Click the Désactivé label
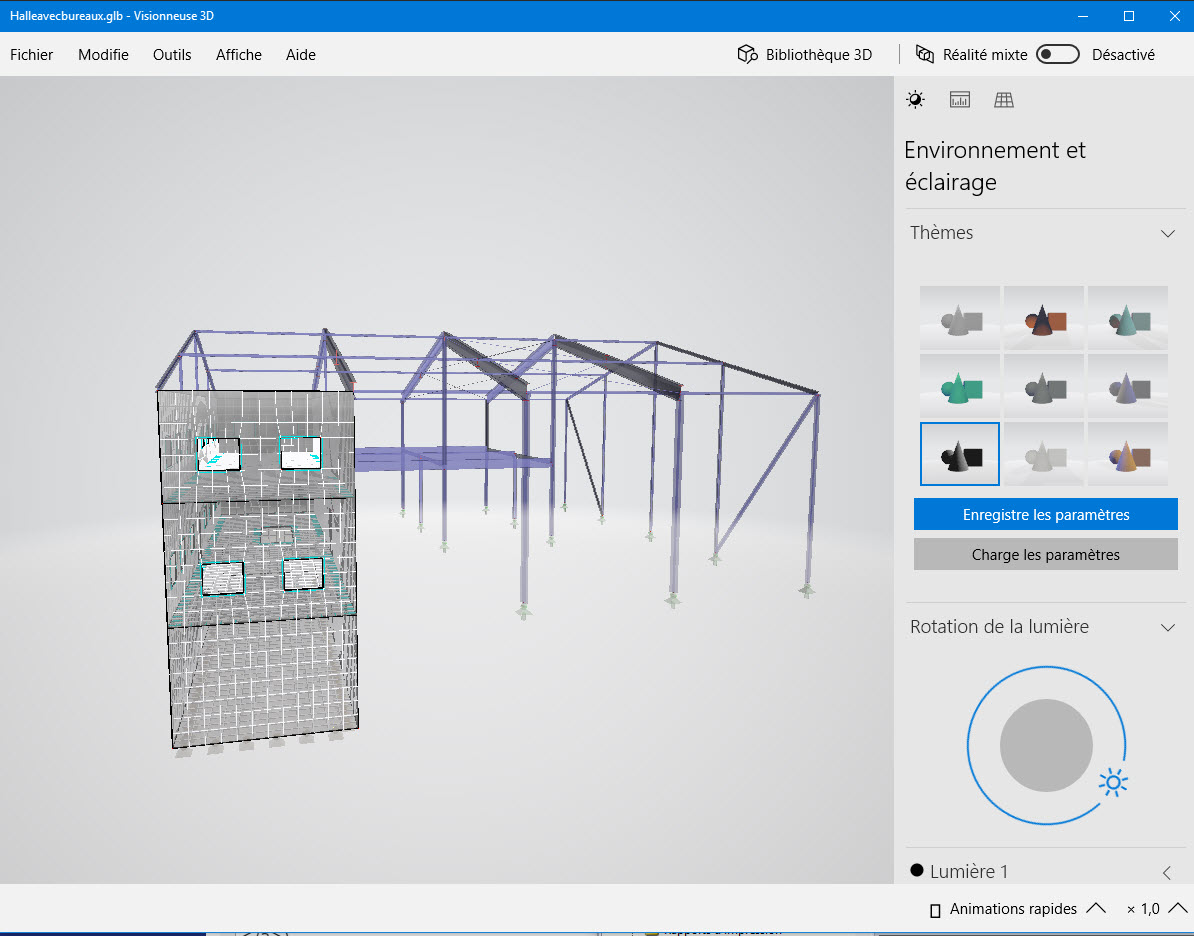Viewport: 1194px width, 936px height. pyautogui.click(x=1123, y=55)
